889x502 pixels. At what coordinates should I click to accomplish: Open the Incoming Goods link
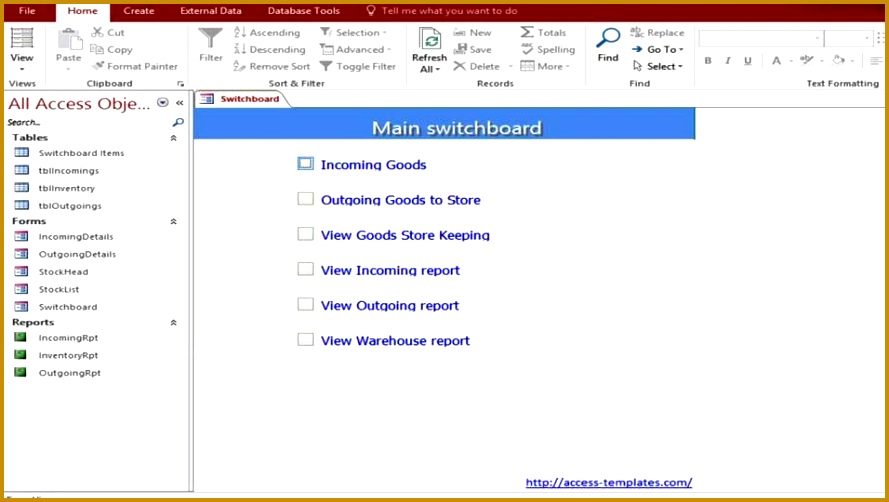(x=373, y=165)
